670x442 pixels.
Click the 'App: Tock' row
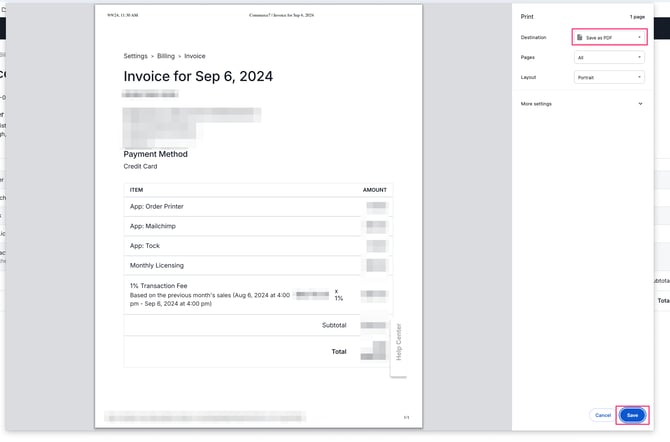pos(258,246)
